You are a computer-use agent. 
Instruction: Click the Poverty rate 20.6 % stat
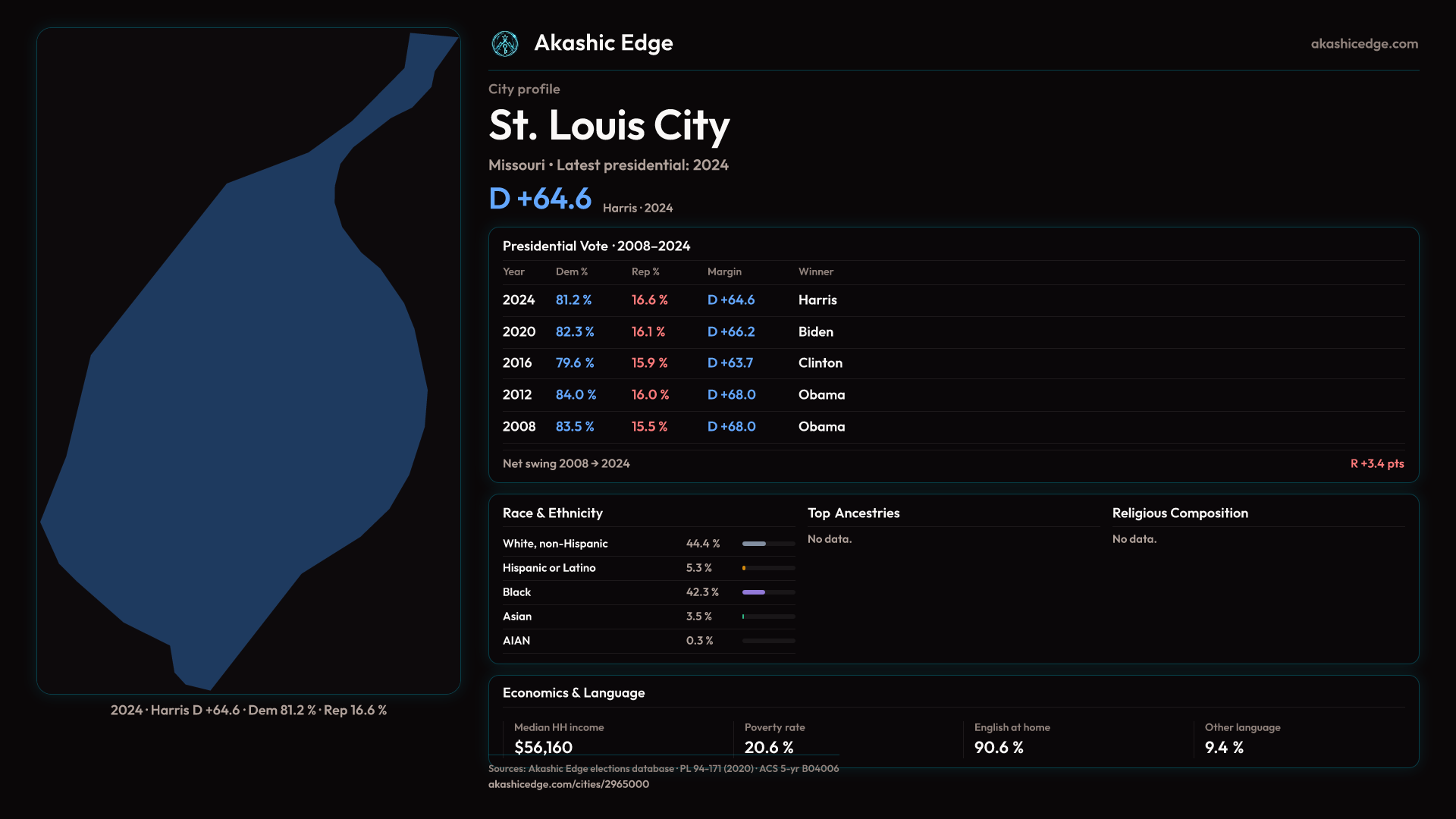click(768, 748)
